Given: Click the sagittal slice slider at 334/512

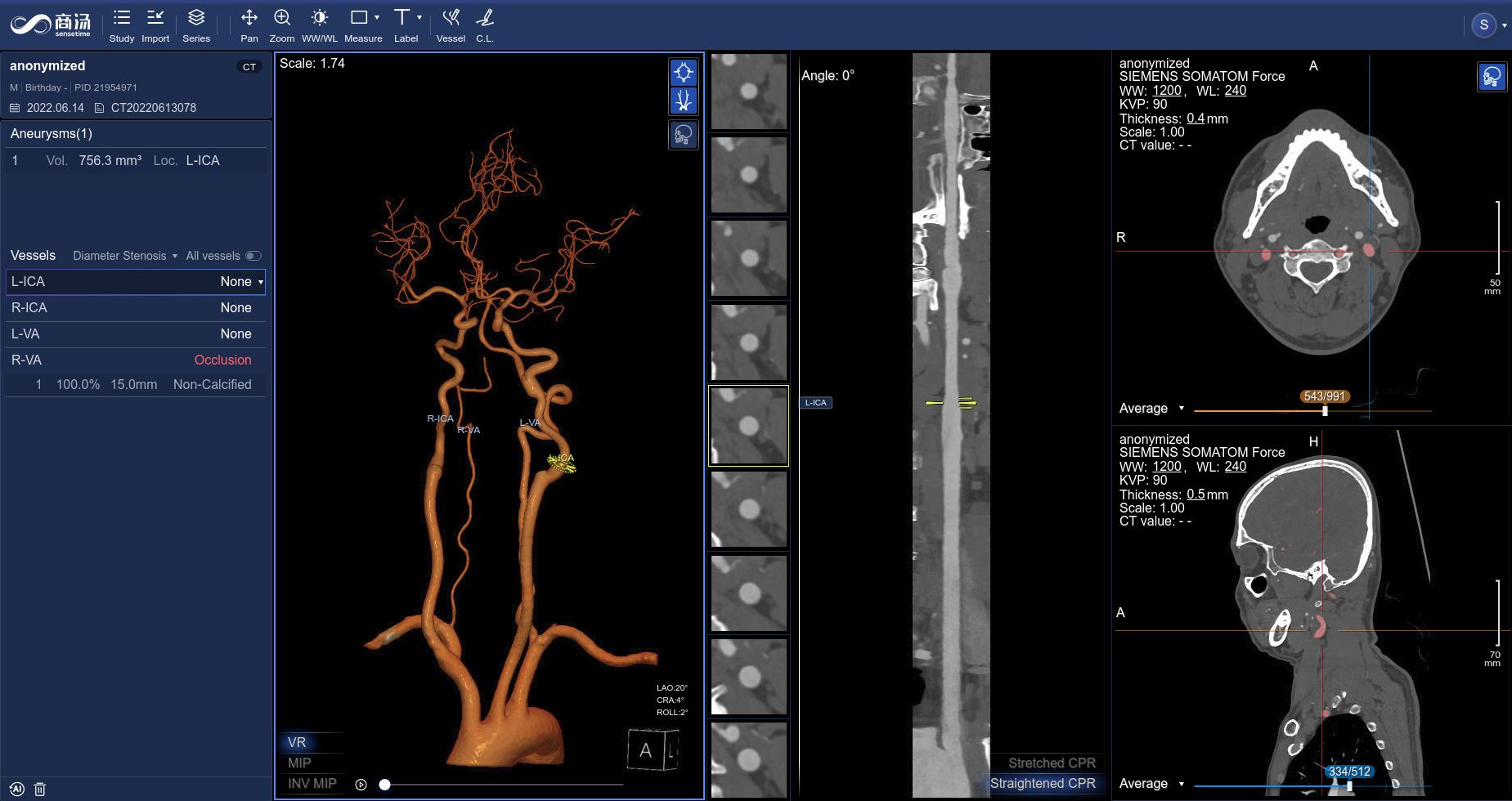Looking at the screenshot, I should click(x=1349, y=785).
